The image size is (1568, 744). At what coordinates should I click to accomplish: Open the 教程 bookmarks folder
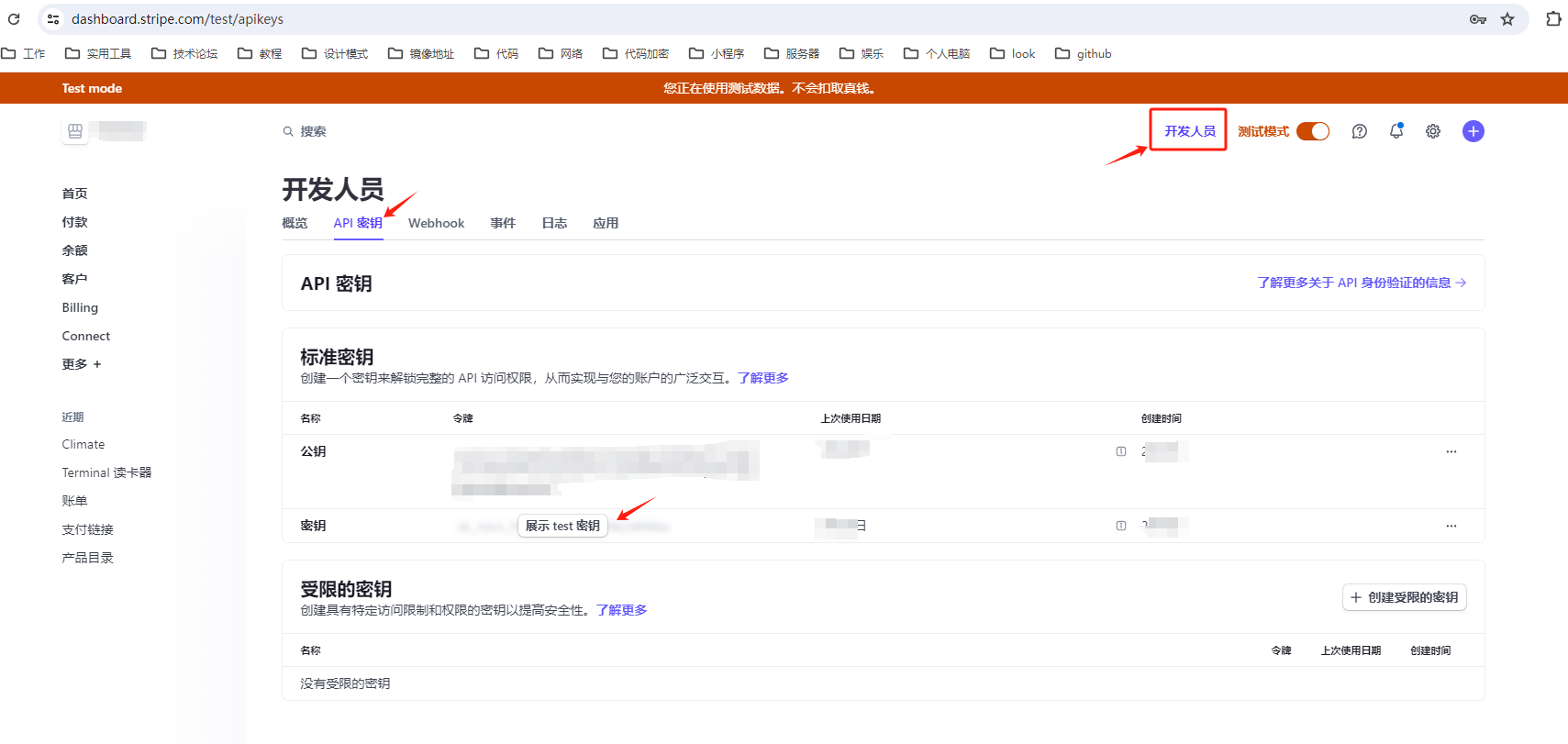pos(260,53)
